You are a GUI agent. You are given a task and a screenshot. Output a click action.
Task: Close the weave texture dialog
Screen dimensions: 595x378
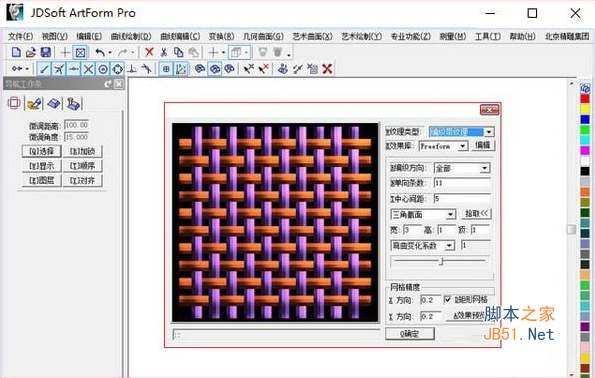click(x=489, y=110)
